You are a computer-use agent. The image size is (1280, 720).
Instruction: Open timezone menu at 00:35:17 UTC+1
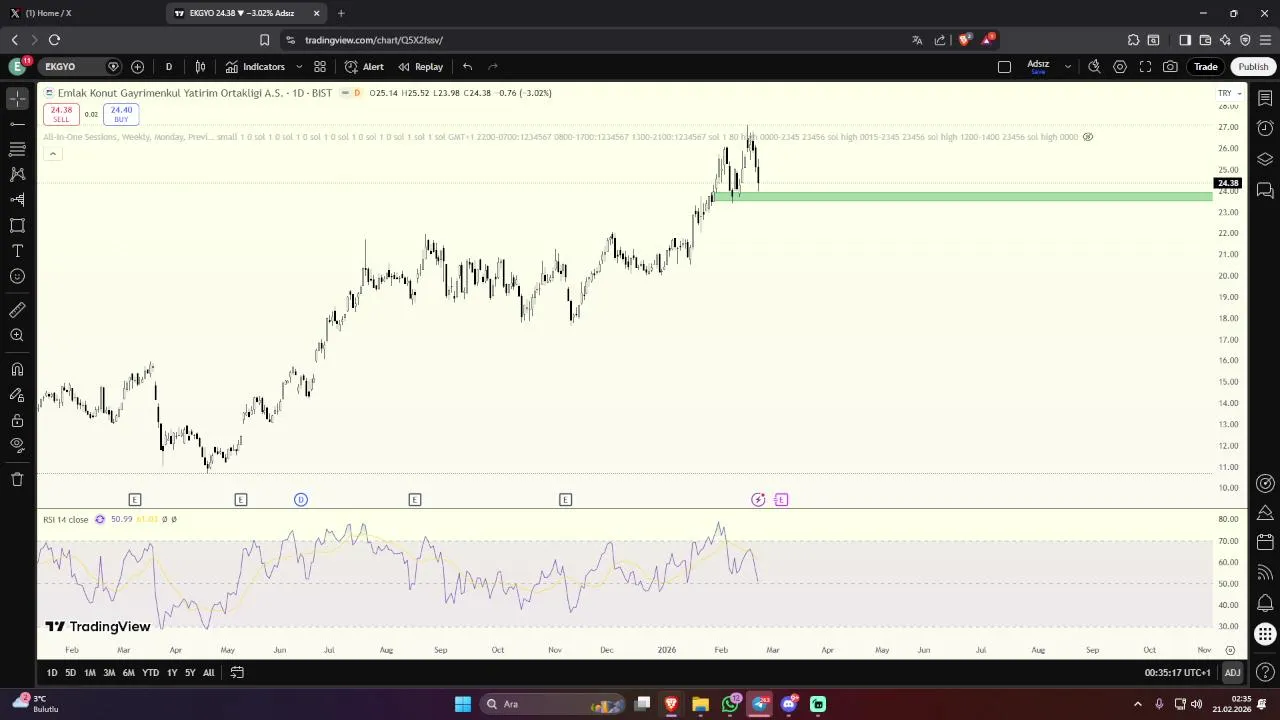tap(1177, 673)
